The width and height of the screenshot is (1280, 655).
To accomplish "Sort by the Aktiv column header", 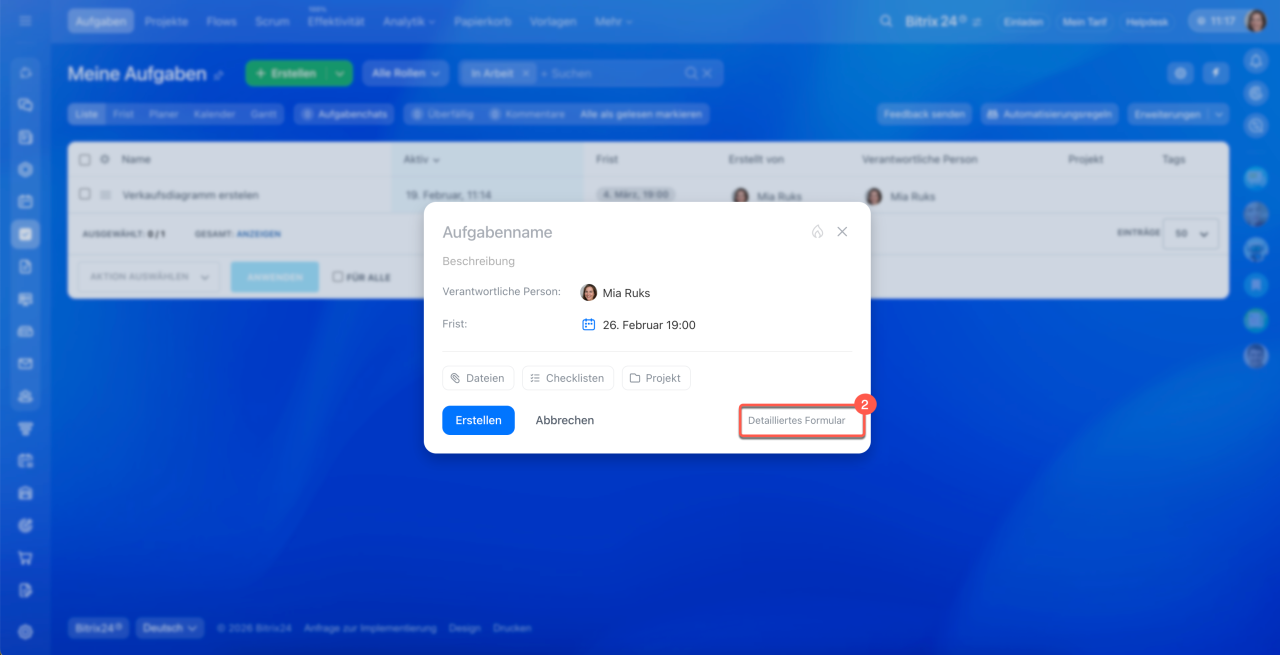I will point(422,159).
